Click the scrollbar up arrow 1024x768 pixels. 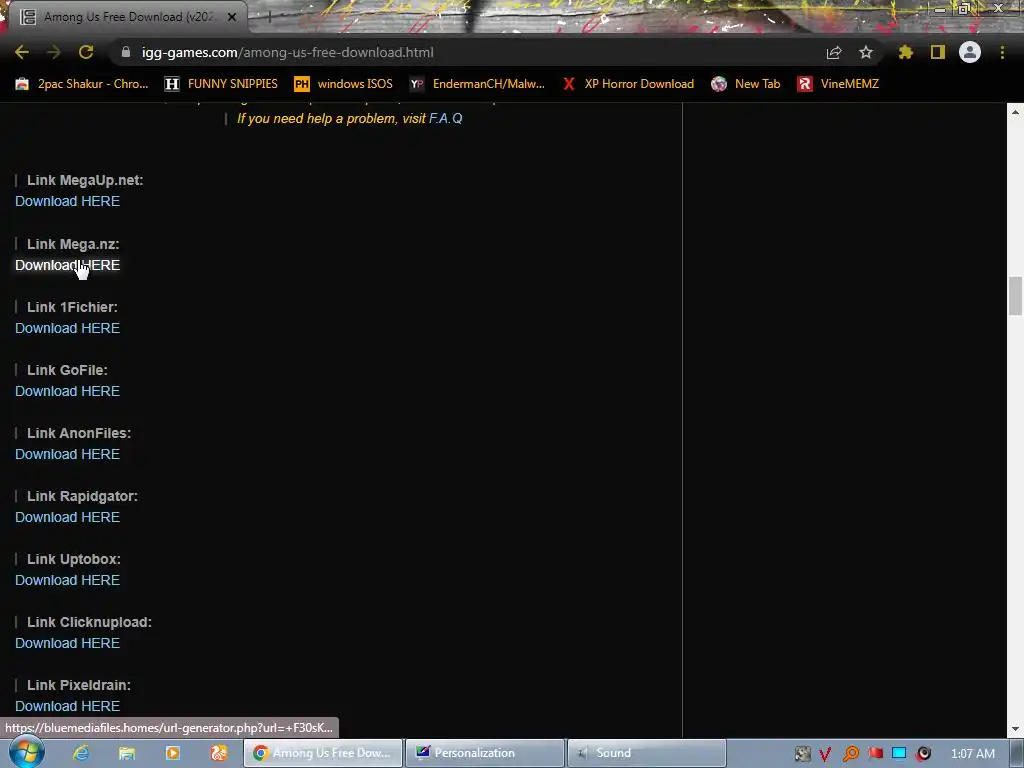point(1015,112)
